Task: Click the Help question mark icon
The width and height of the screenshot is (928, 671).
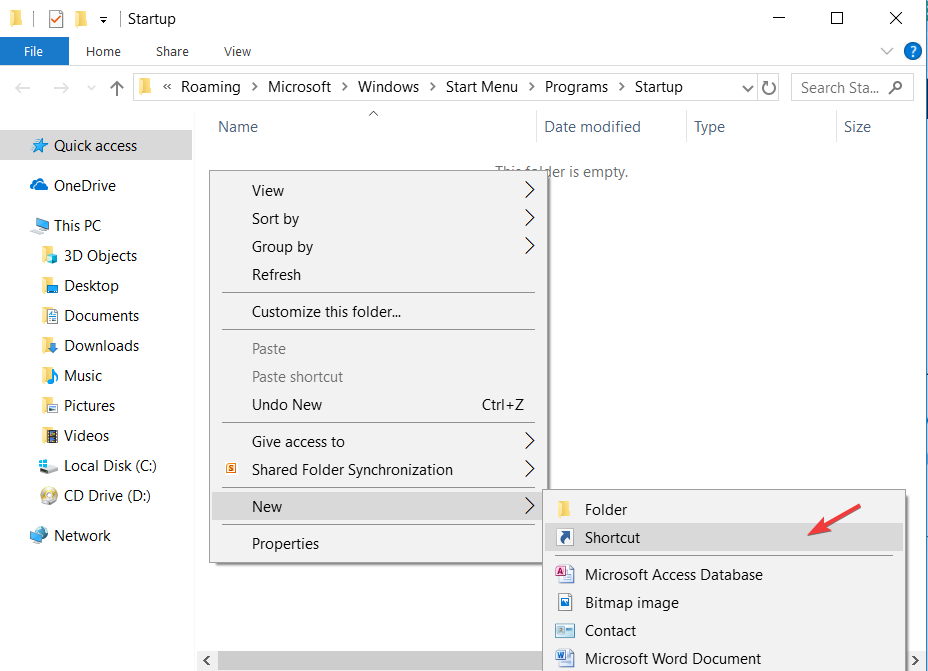Action: [912, 51]
